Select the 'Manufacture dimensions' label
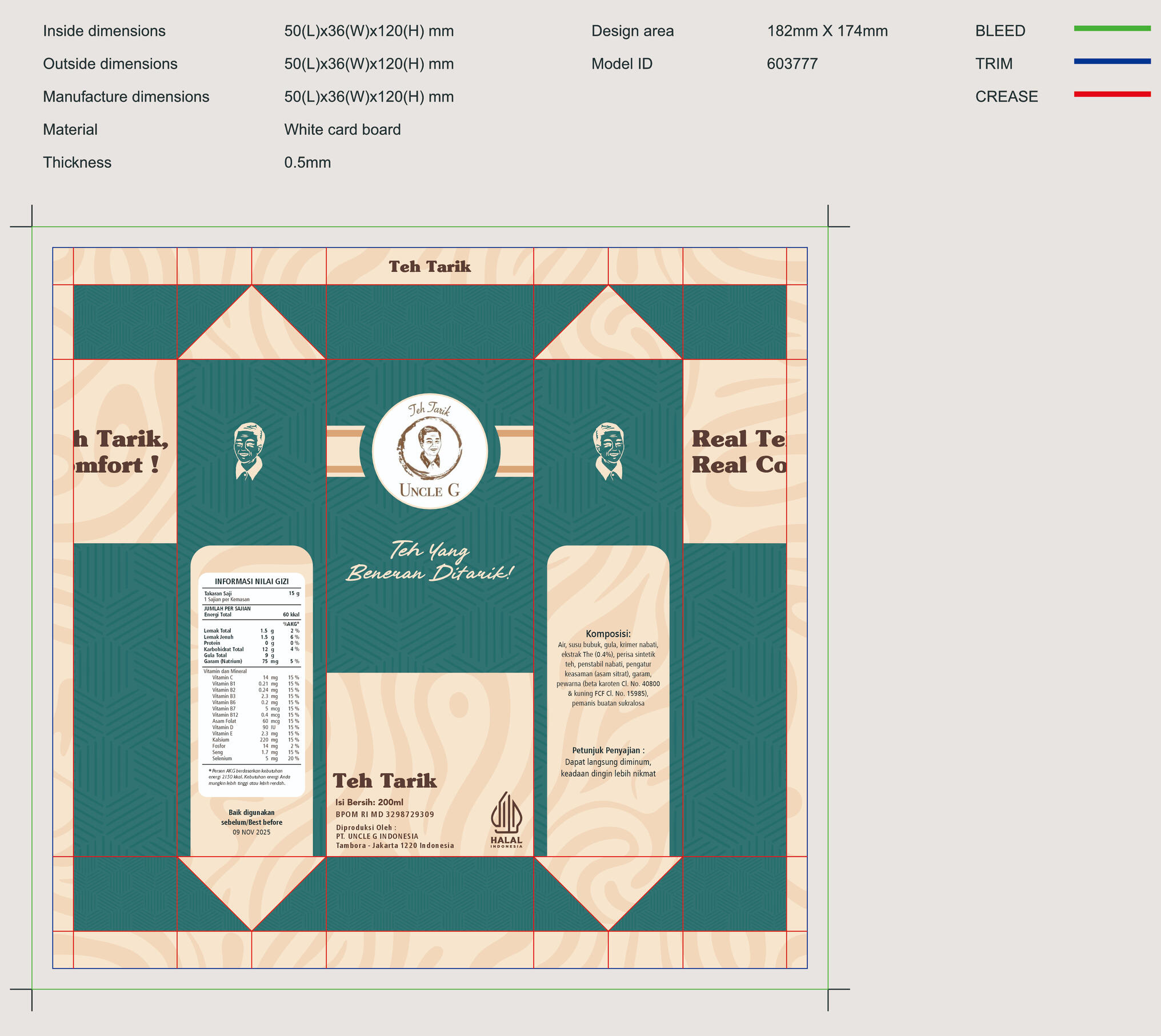Screen dimensions: 1161x1036 pyautogui.click(x=126, y=97)
